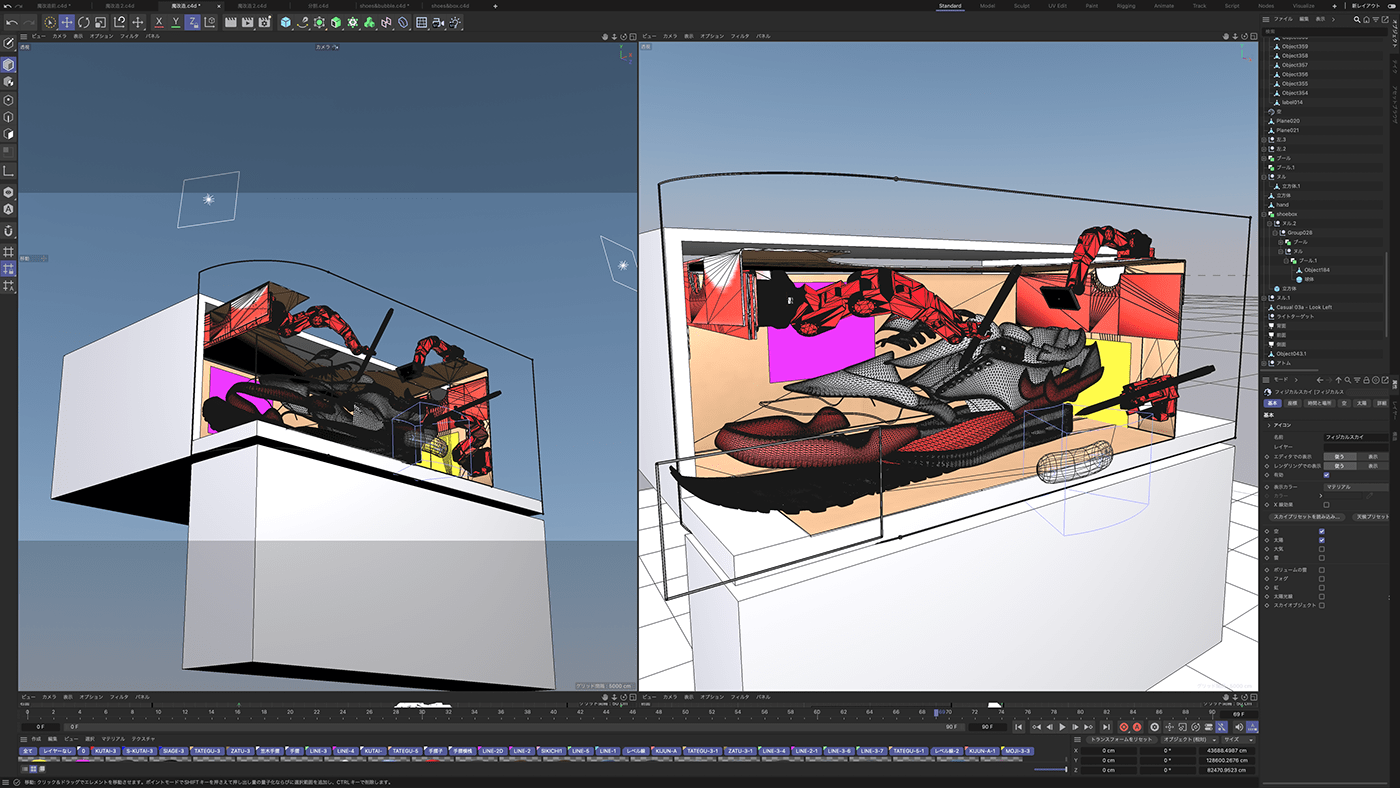1400x788 pixels.
Task: Click トランスフォームをリセット button
Action: click(1122, 740)
